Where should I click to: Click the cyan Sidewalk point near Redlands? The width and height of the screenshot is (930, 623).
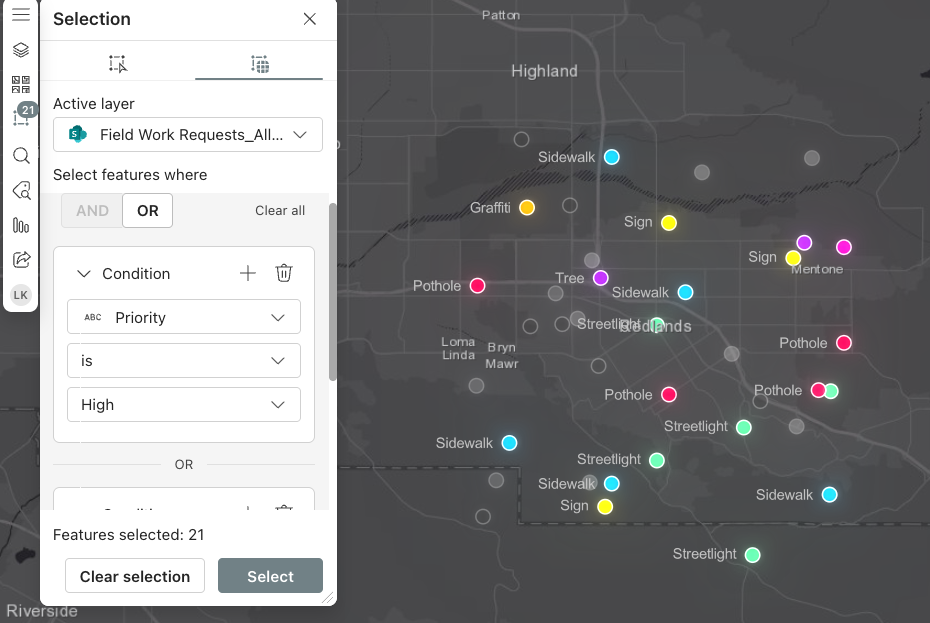pos(686,293)
